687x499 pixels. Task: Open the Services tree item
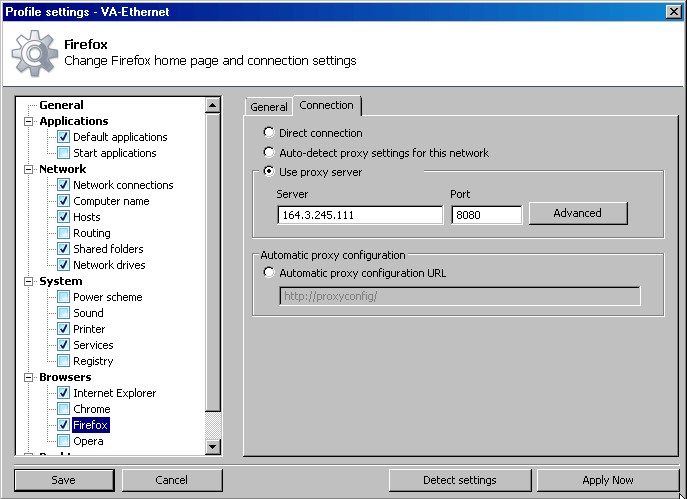93,345
